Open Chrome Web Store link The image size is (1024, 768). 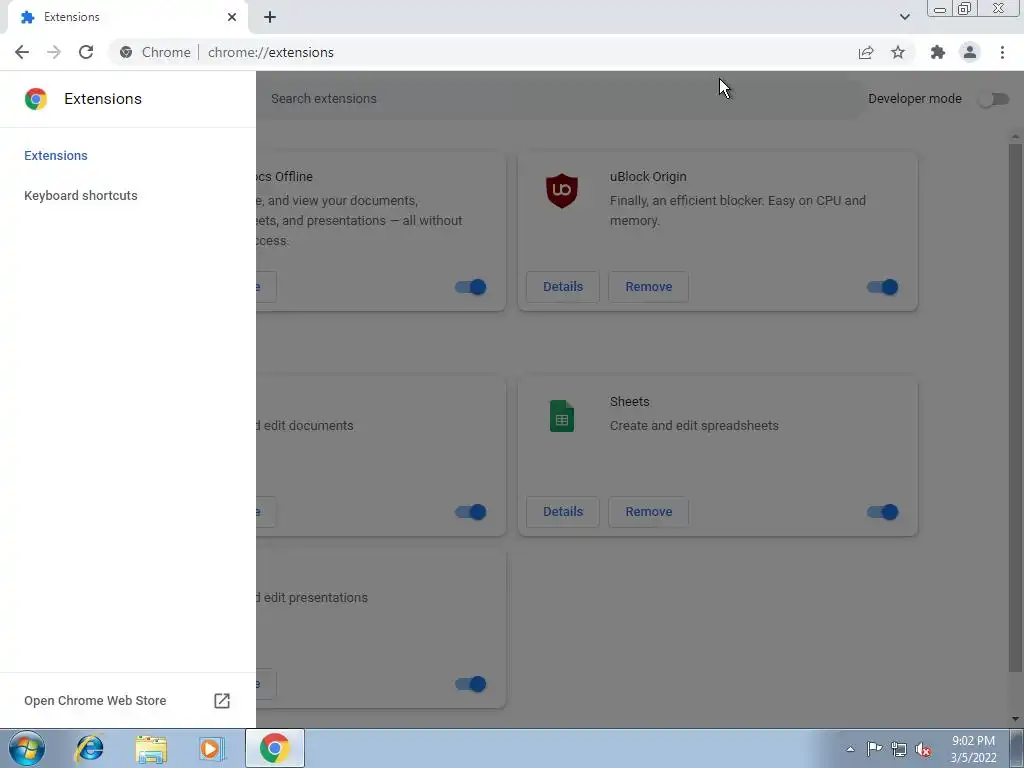(x=95, y=700)
